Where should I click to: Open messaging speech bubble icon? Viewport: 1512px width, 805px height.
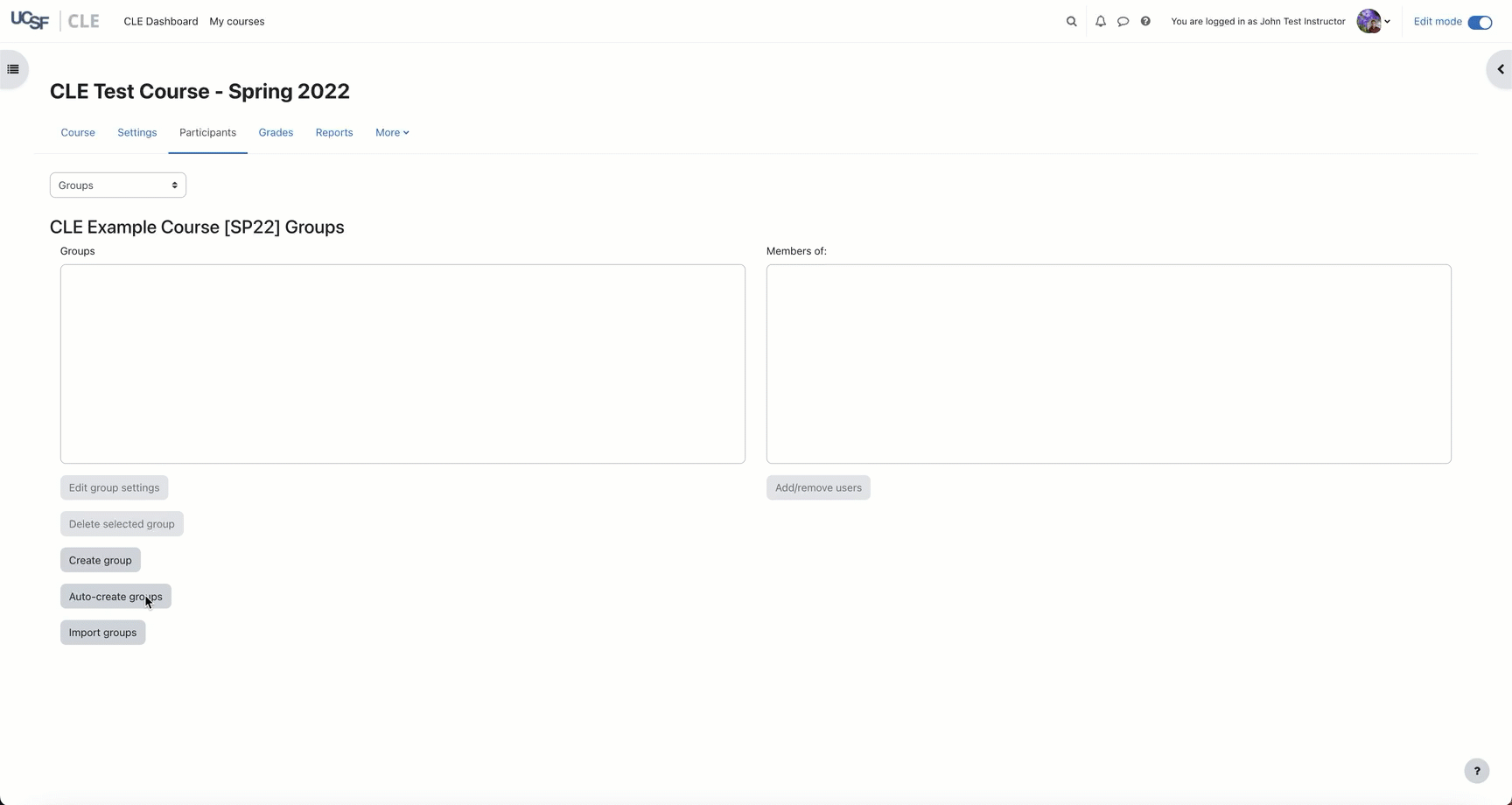[1123, 21]
